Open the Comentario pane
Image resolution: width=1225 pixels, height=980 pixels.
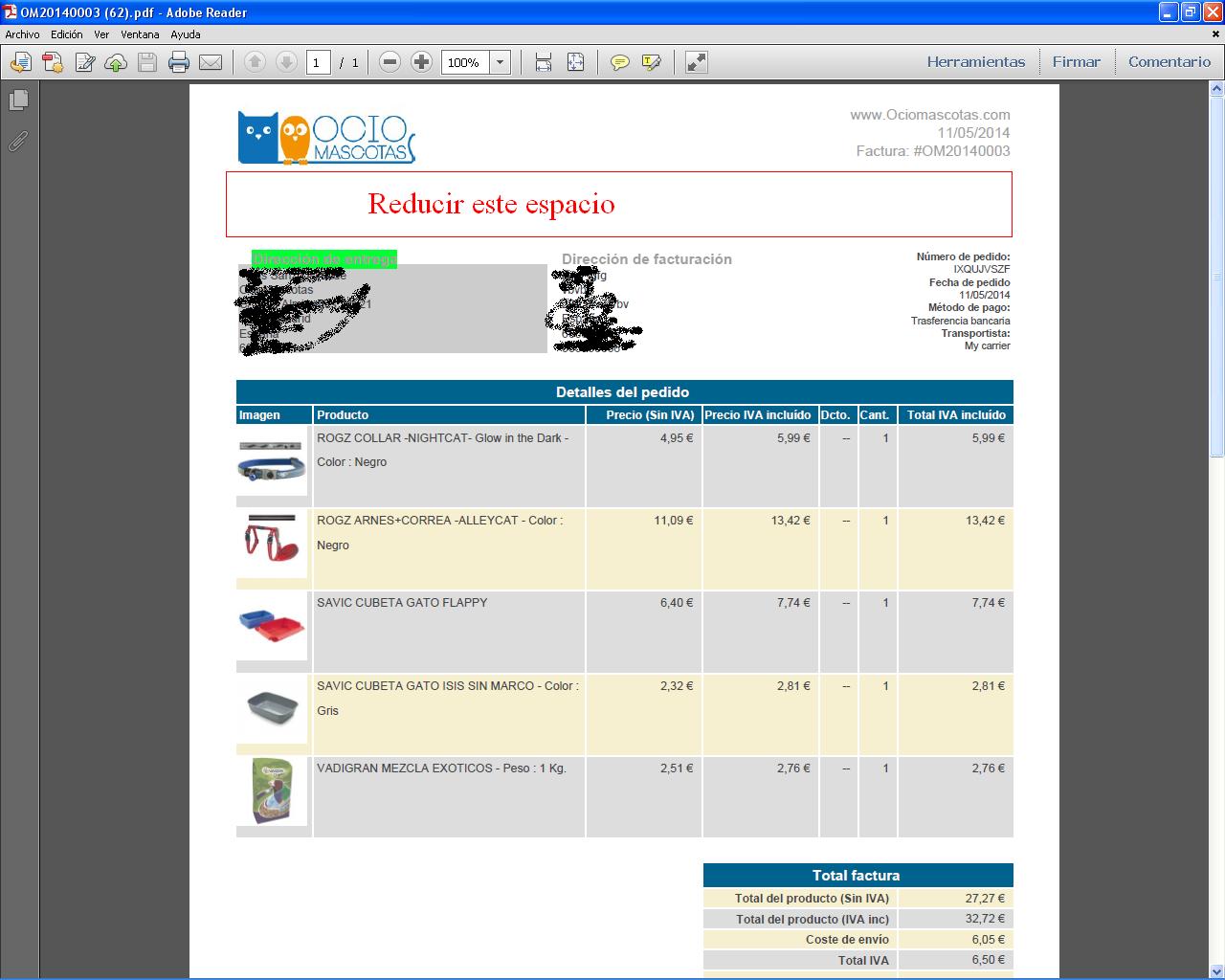[x=1169, y=62]
